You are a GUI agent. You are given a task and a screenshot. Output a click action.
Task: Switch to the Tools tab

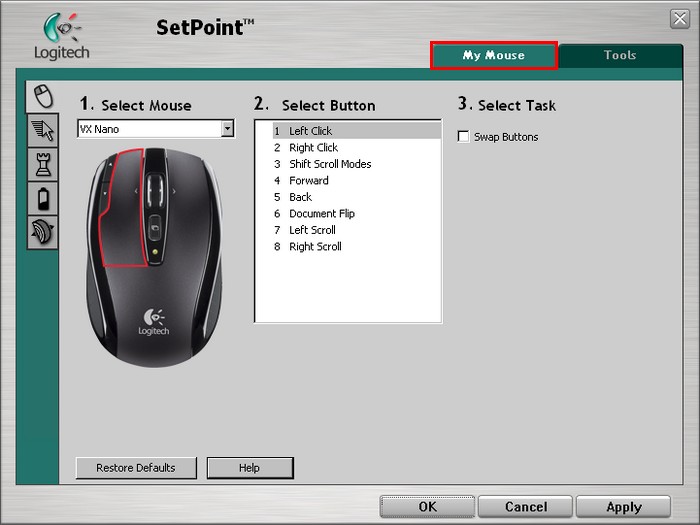[x=619, y=56]
